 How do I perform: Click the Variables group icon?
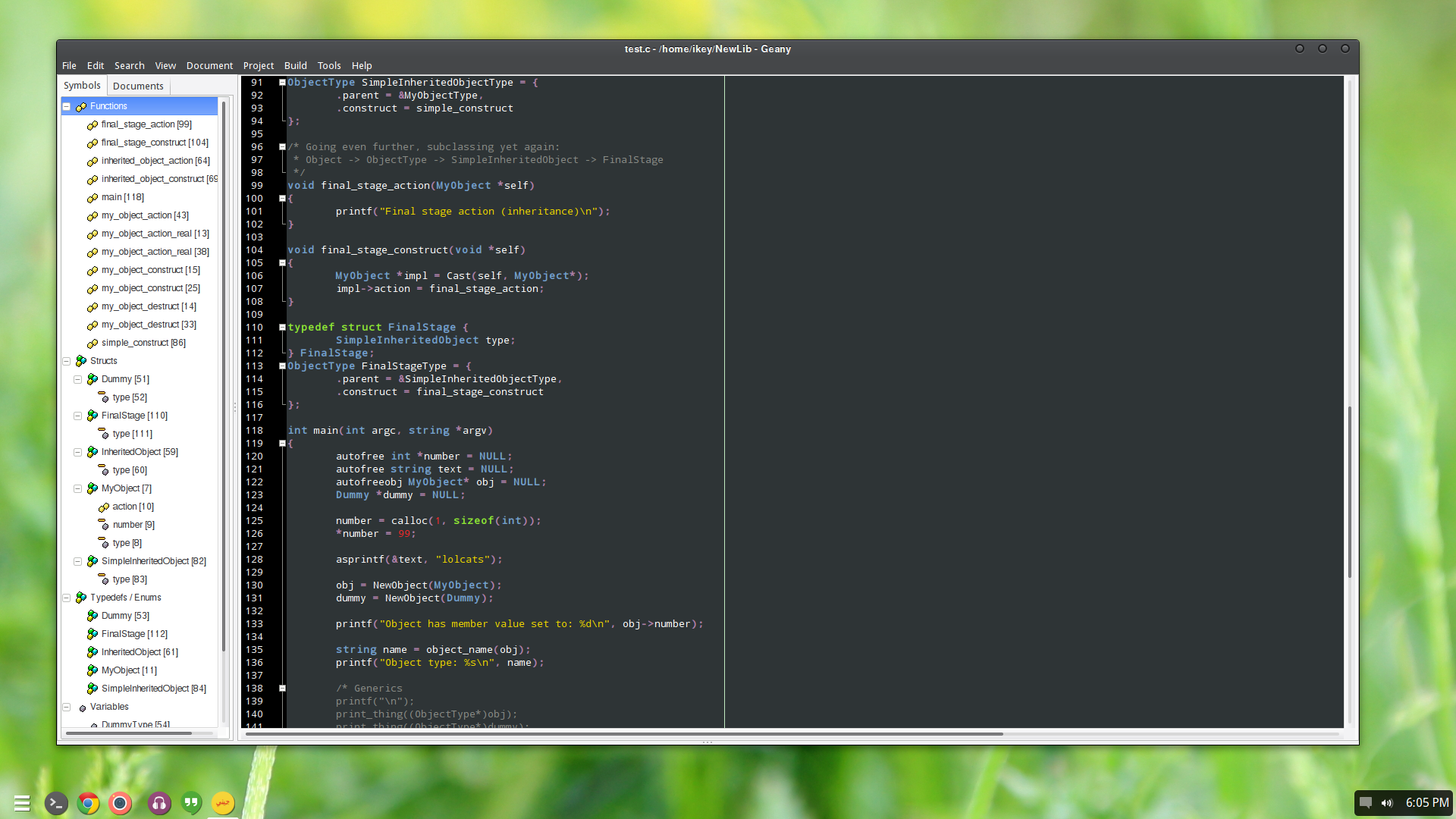(82, 708)
